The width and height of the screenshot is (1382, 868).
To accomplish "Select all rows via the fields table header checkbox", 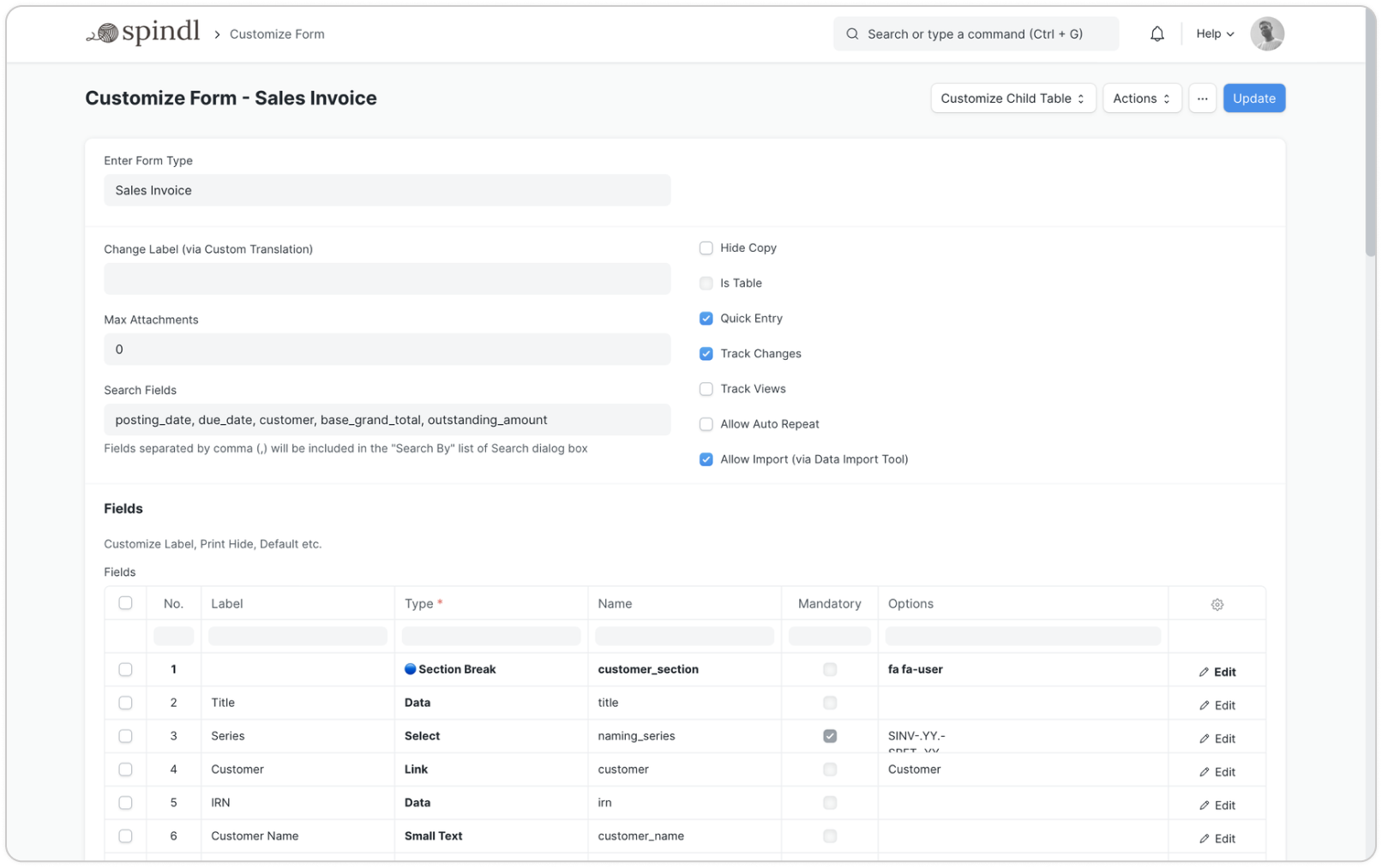I will click(125, 603).
